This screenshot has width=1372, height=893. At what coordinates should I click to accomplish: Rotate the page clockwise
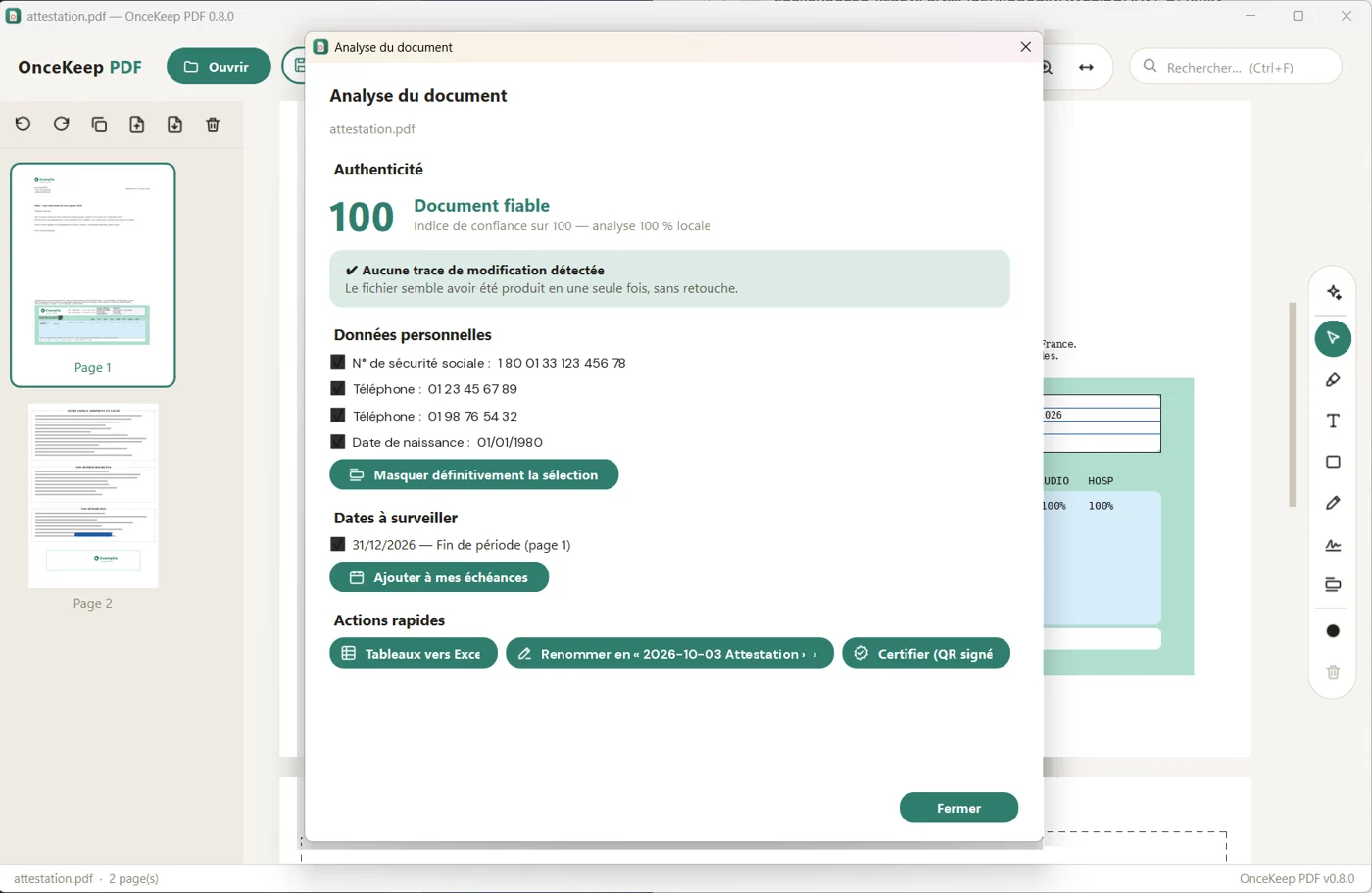click(62, 124)
